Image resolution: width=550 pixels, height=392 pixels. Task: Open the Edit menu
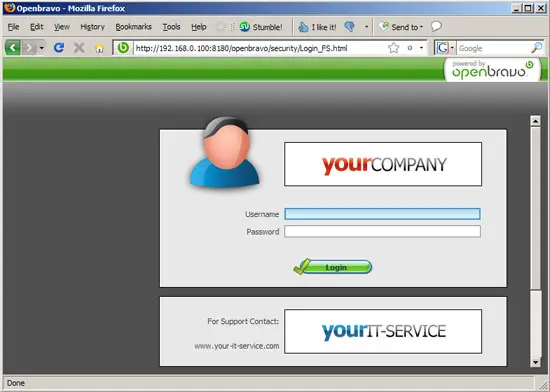[x=36, y=27]
